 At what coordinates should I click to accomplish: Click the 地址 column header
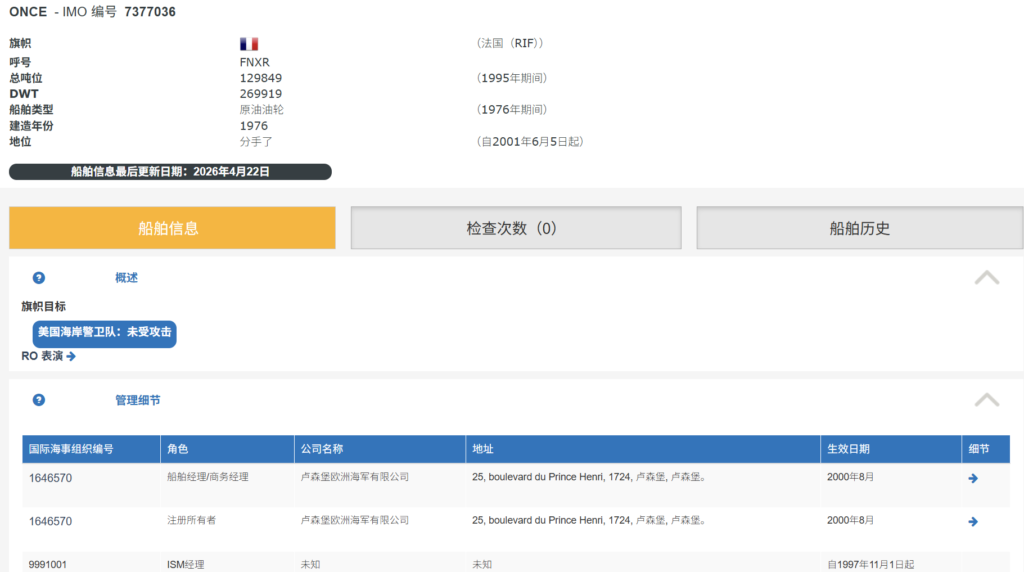[483, 449]
